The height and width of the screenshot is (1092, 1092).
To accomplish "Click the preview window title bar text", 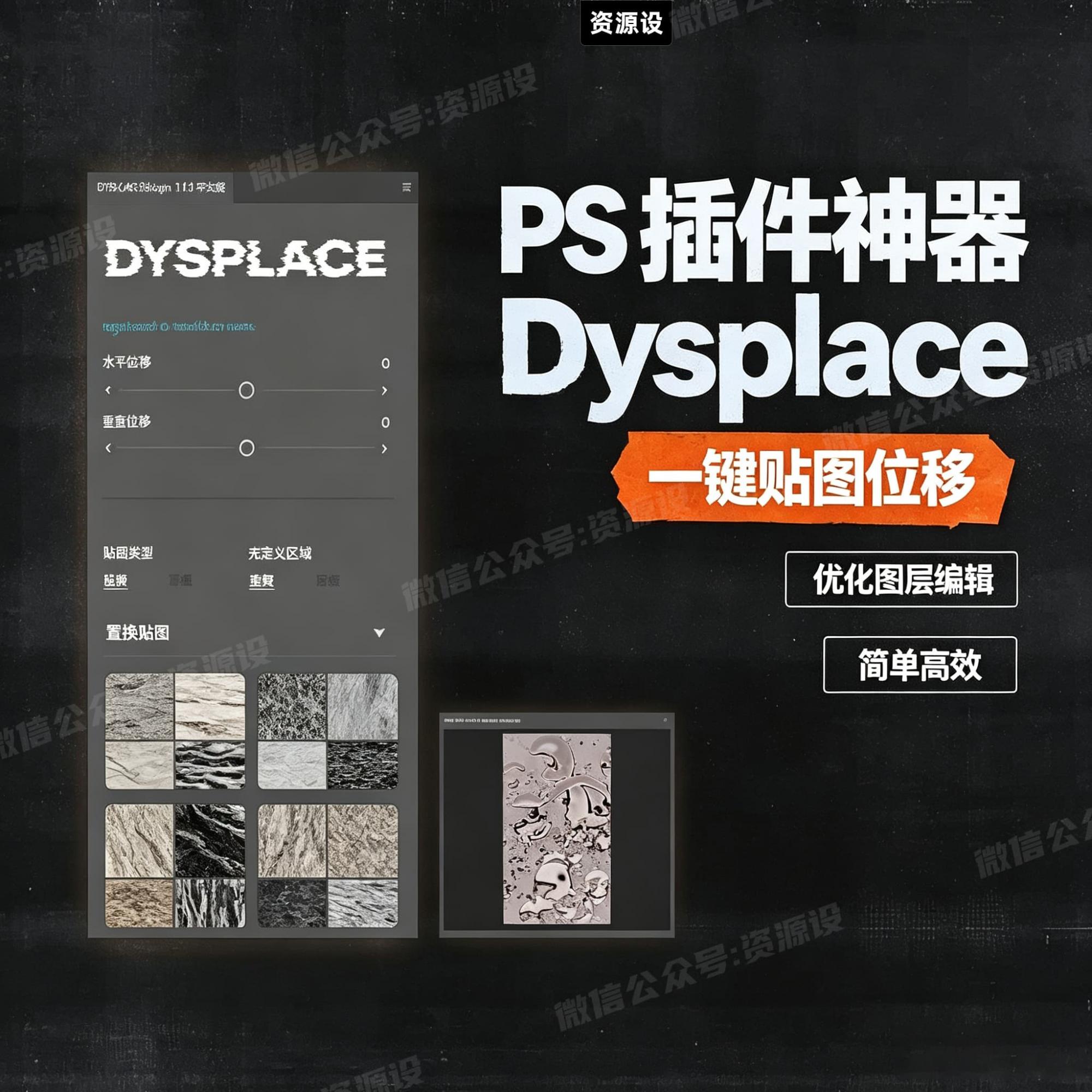I will (483, 721).
